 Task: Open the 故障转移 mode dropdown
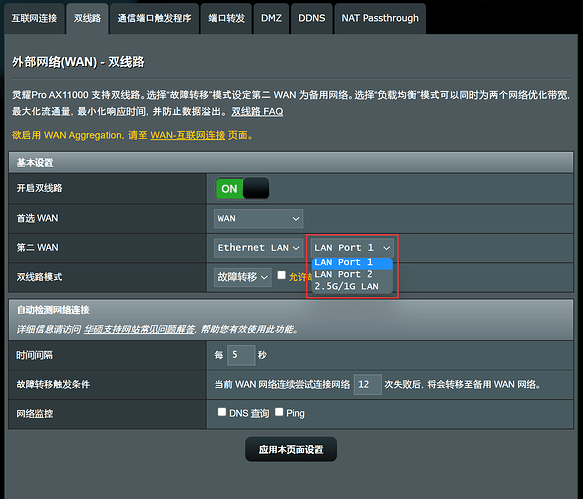[242, 277]
